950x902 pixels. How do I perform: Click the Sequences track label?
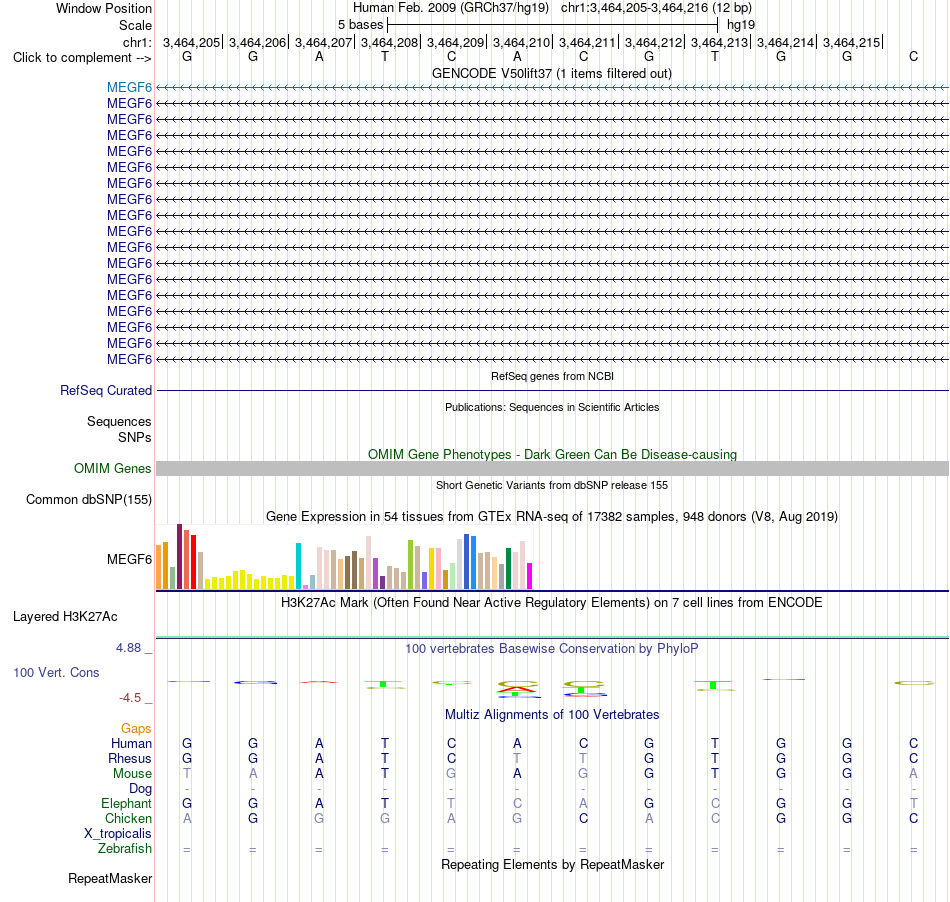click(119, 421)
